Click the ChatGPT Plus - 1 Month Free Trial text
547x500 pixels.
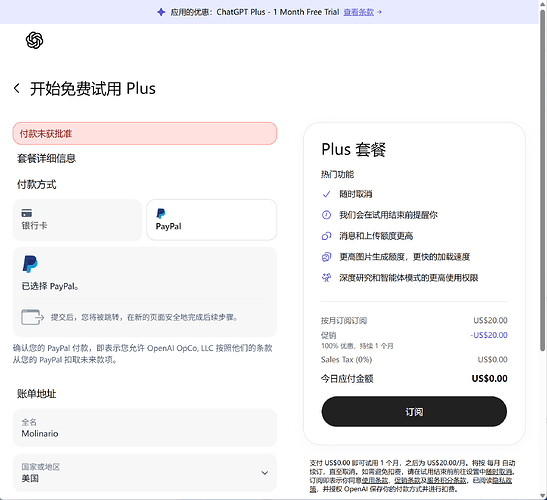point(278,12)
